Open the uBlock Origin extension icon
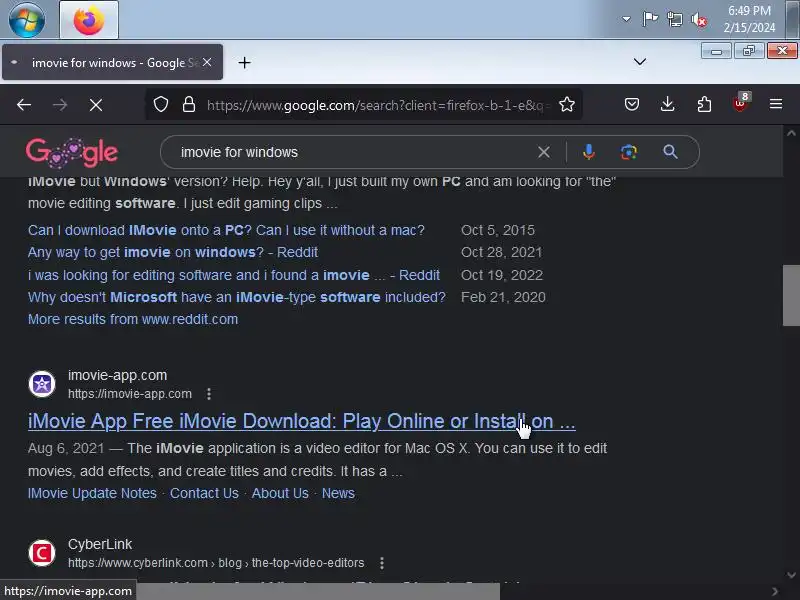Screen dimensions: 800x600 pyautogui.click(x=740, y=103)
